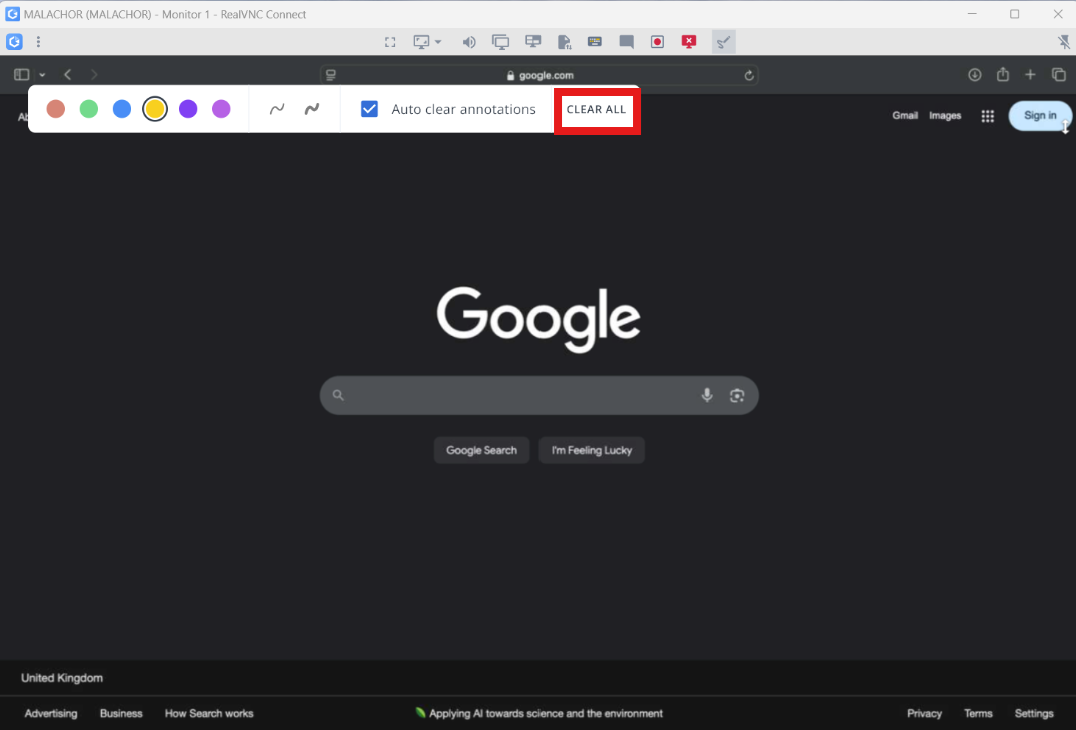The height and width of the screenshot is (730, 1076).
Task: Open the VNC three-dot options menu
Action: pyautogui.click(x=38, y=42)
